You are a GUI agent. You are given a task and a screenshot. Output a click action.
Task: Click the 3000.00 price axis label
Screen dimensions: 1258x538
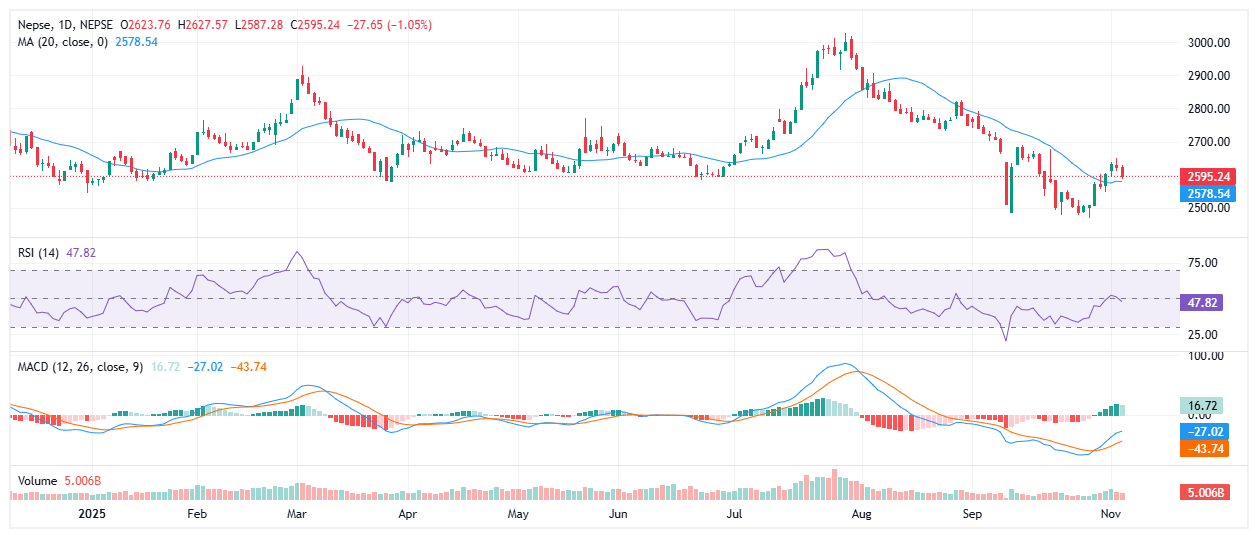click(x=1207, y=43)
